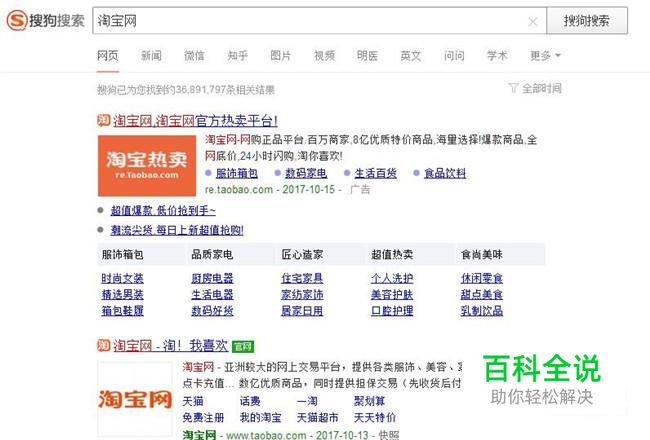Open the 时尚女装 link
The image size is (650, 440).
[123, 278]
